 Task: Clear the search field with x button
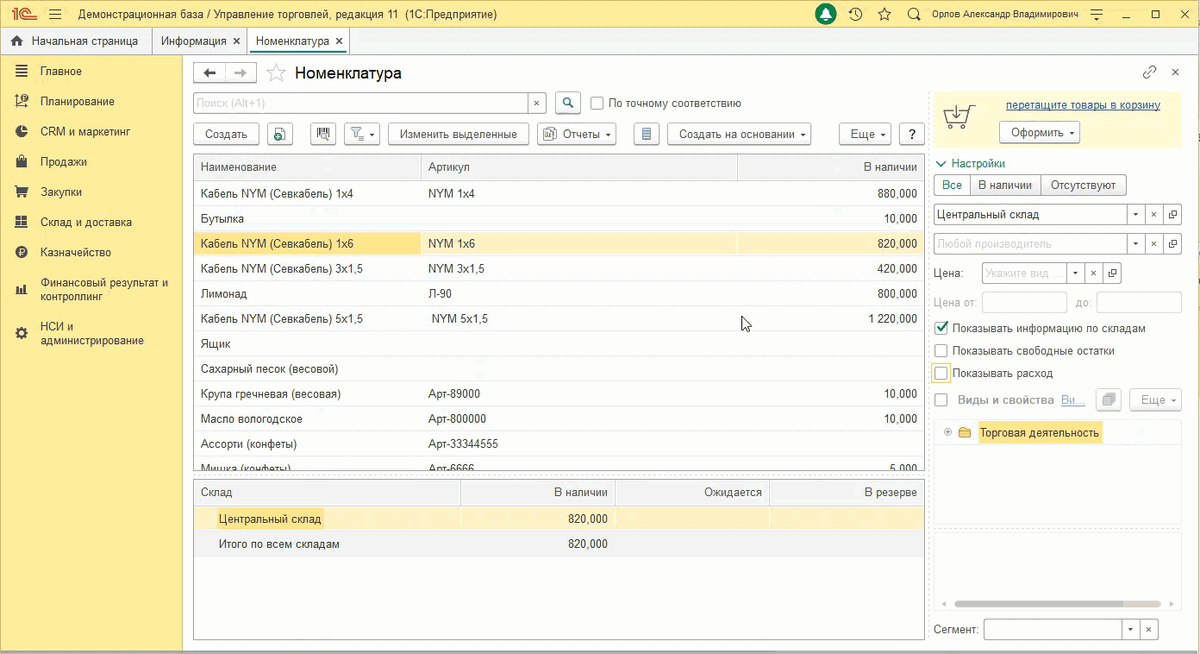[537, 103]
